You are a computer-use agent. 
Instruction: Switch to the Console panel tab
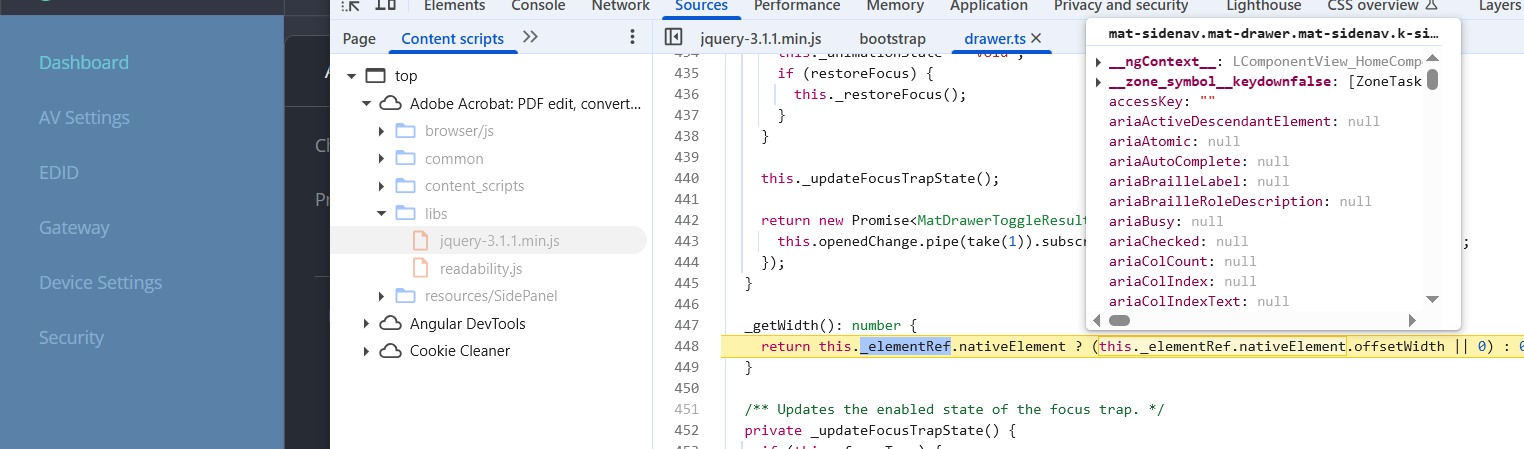tap(538, 6)
